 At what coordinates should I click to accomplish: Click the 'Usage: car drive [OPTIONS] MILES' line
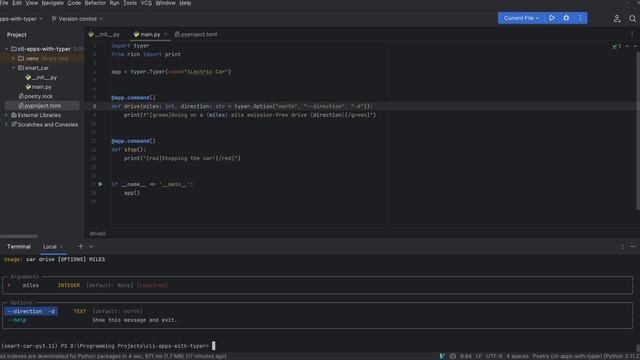[x=54, y=259]
